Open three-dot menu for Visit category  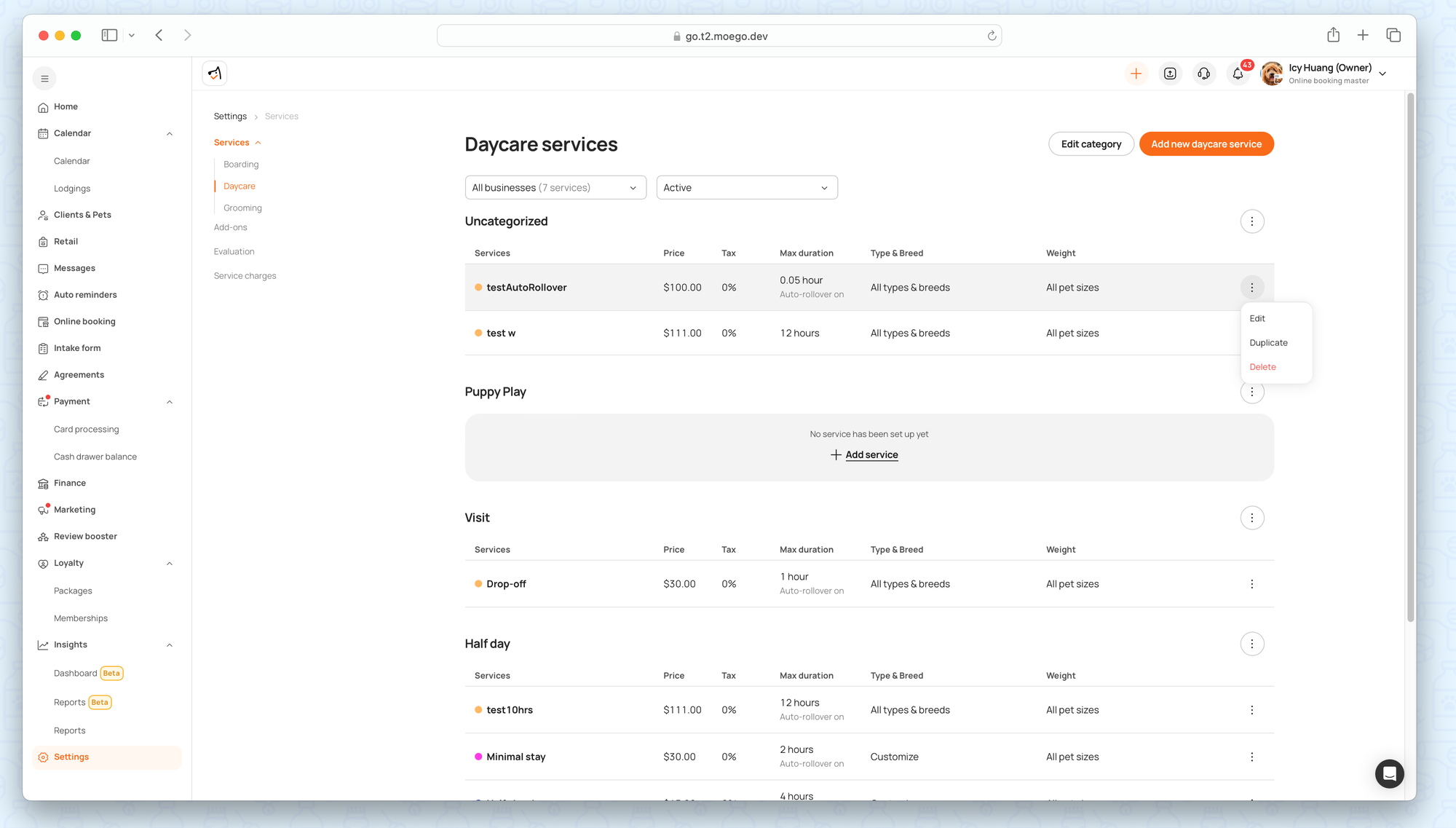(1251, 518)
